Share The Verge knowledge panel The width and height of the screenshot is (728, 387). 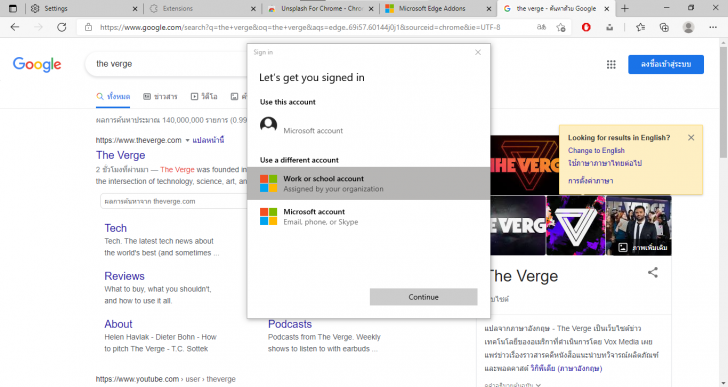[653, 272]
